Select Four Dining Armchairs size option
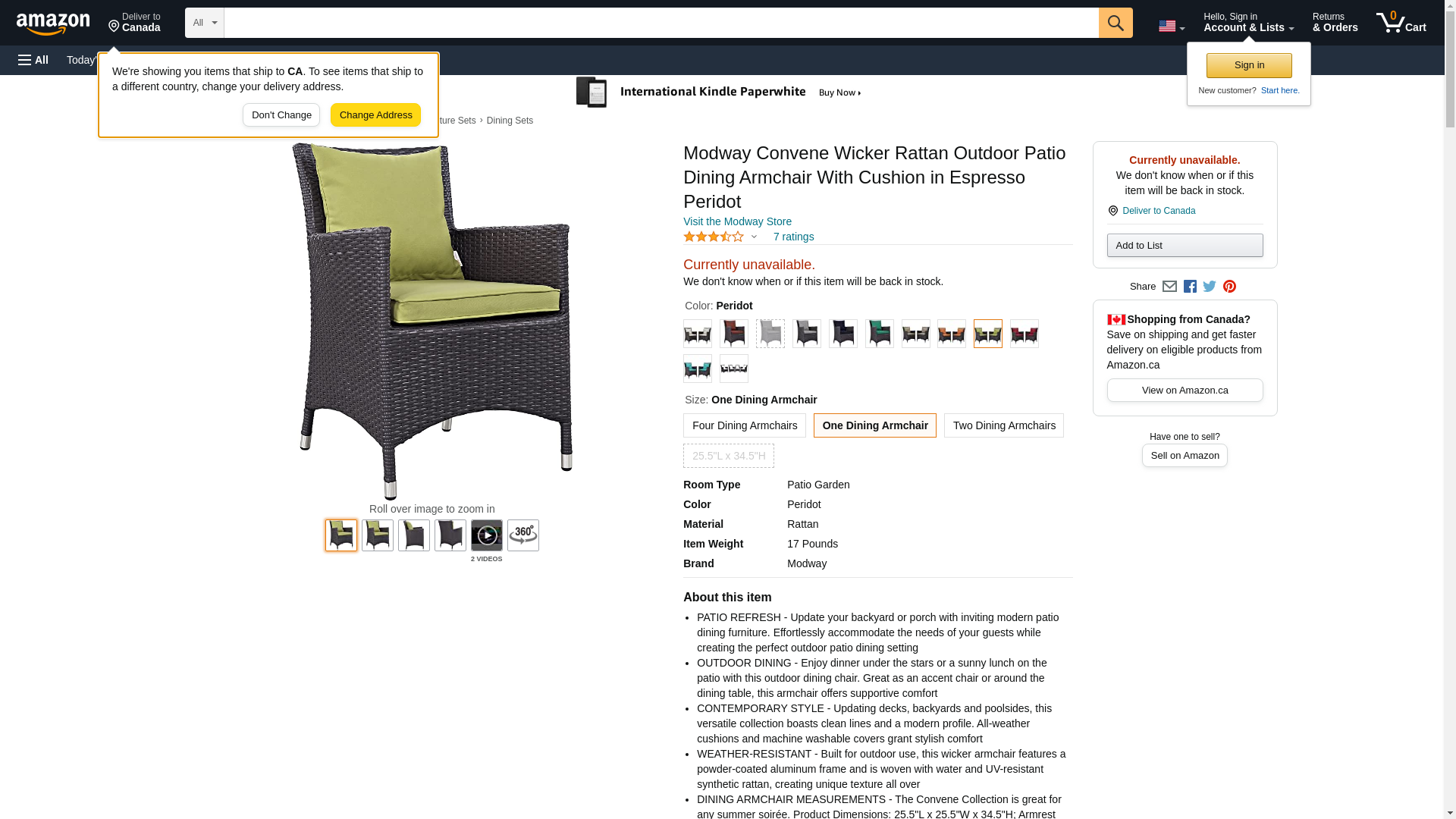Screen dimensions: 1456x819 coord(745,425)
